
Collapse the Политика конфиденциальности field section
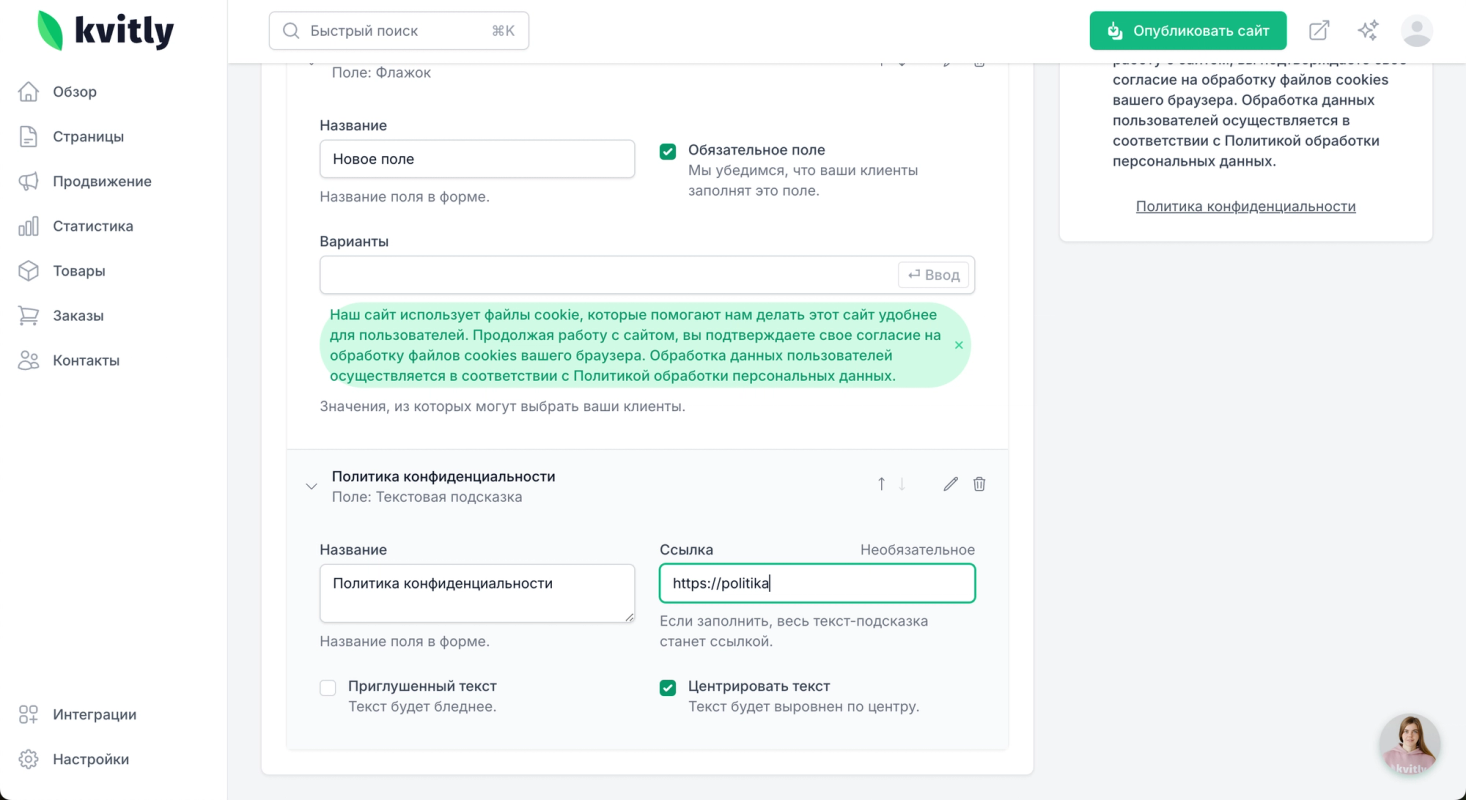(311, 486)
